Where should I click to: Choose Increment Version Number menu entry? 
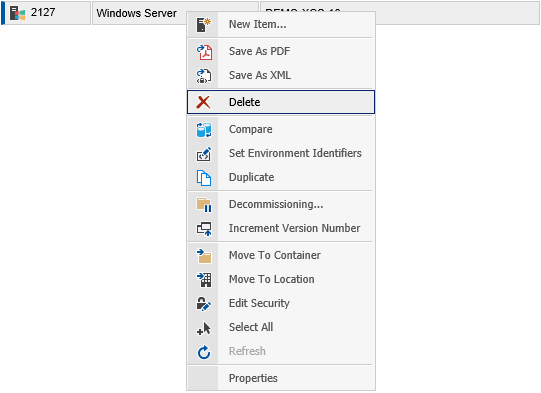point(281,228)
